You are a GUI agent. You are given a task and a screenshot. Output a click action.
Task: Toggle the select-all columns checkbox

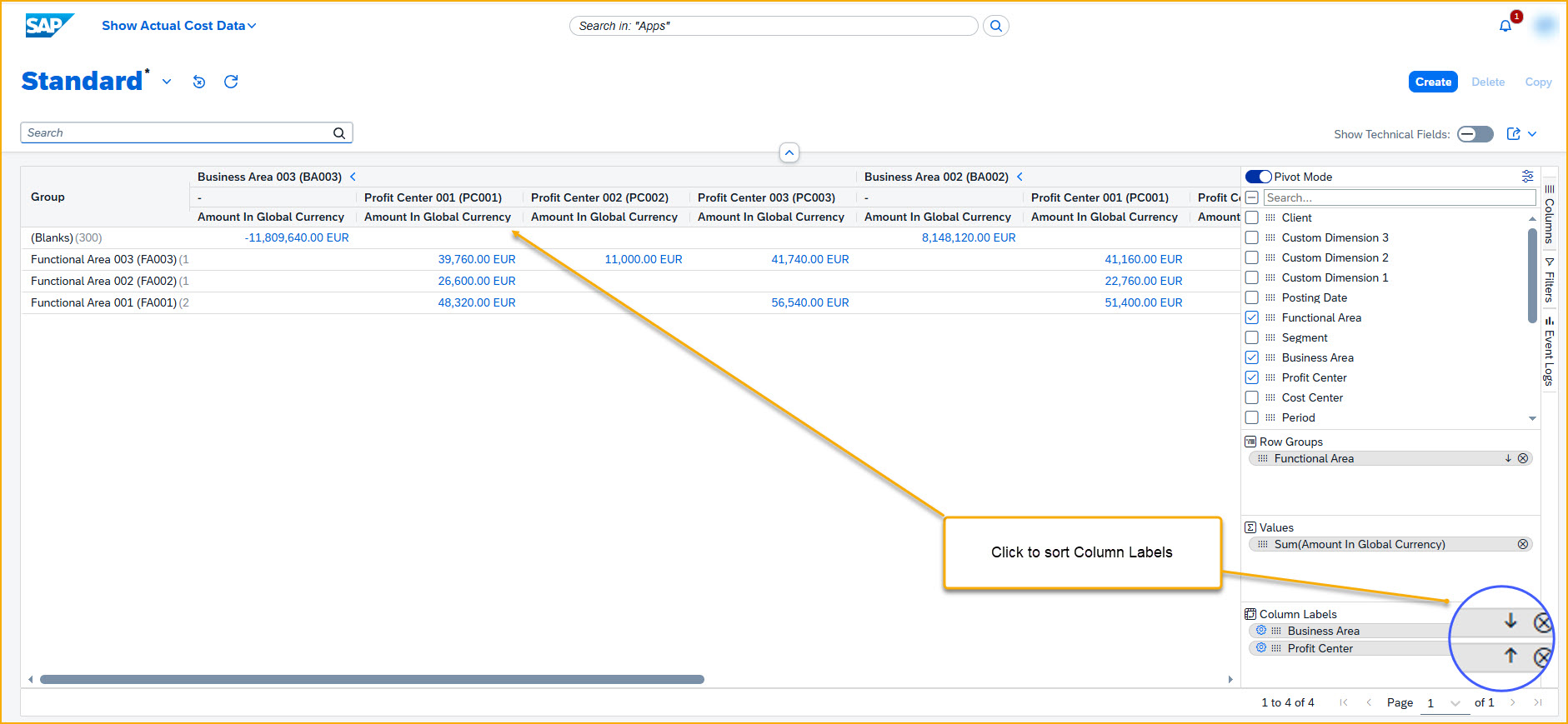(x=1252, y=197)
